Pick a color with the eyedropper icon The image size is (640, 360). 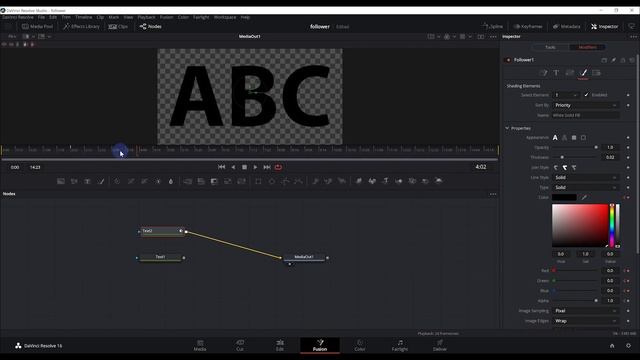click(584, 198)
